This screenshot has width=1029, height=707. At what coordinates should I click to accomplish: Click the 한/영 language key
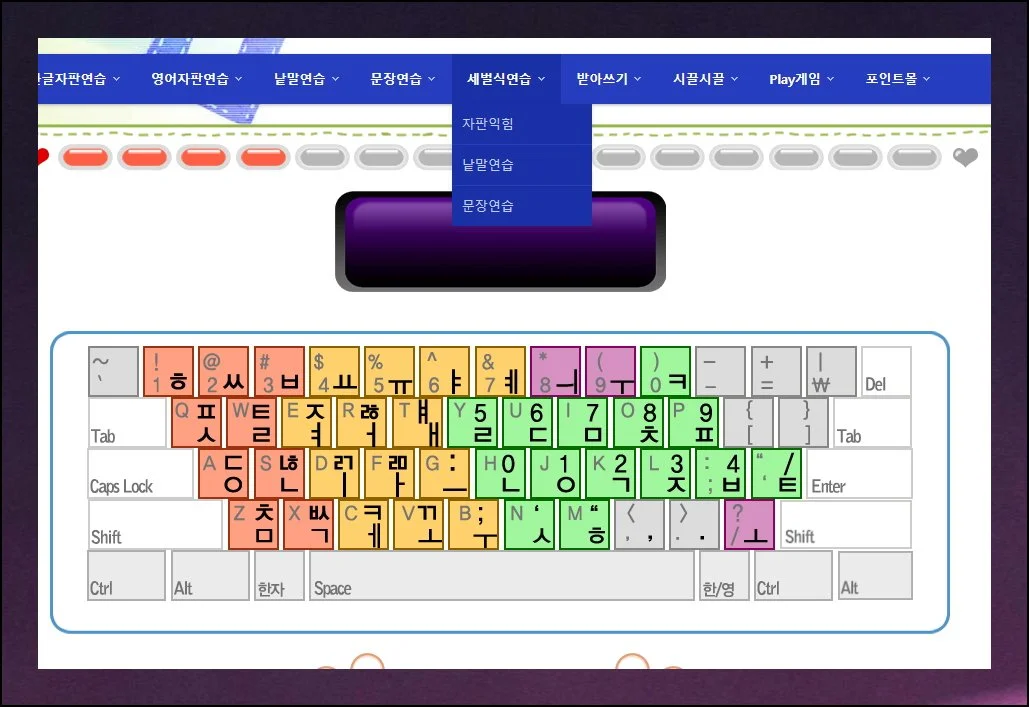tap(724, 576)
